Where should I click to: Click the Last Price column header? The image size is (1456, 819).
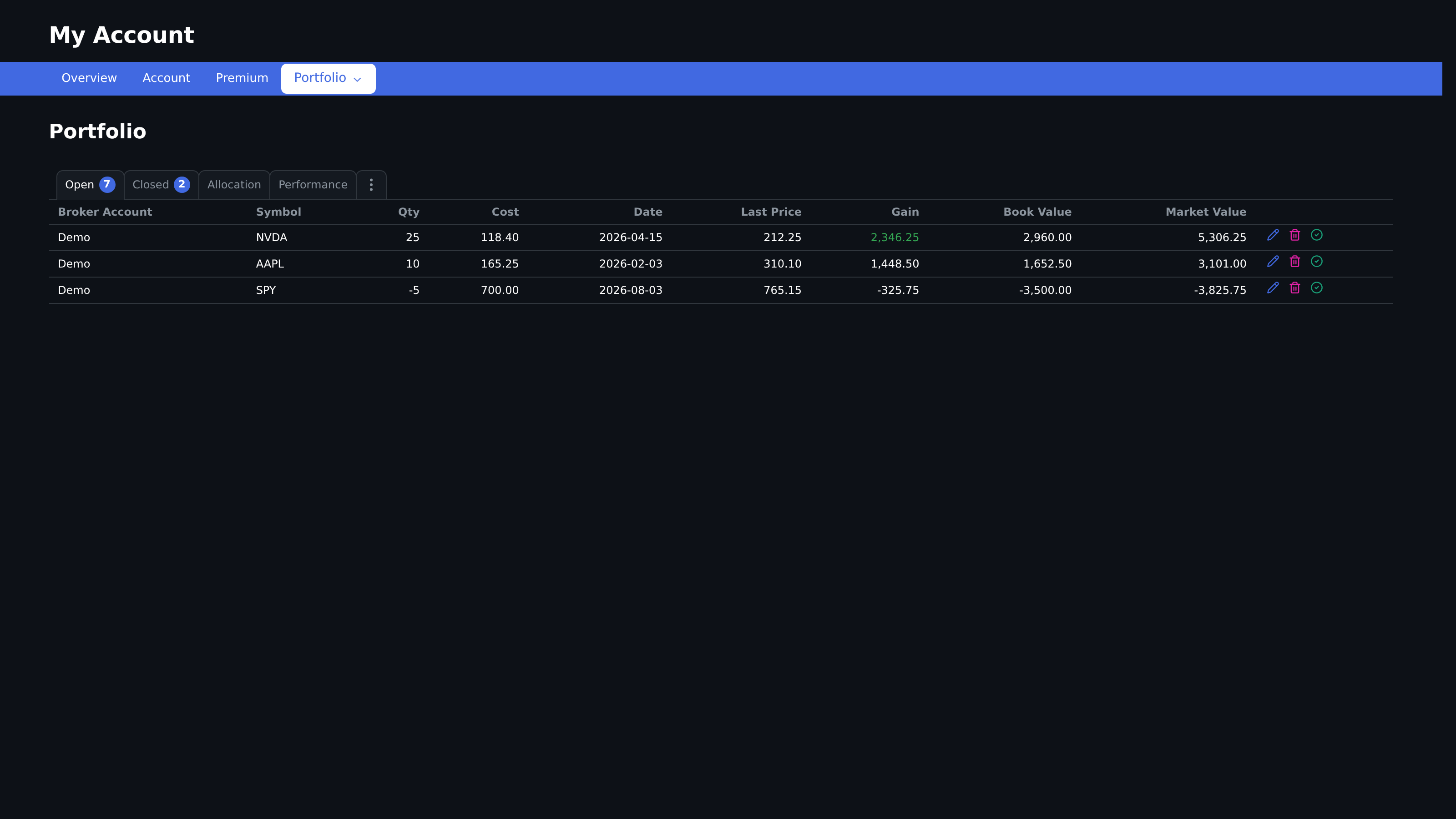point(771,212)
